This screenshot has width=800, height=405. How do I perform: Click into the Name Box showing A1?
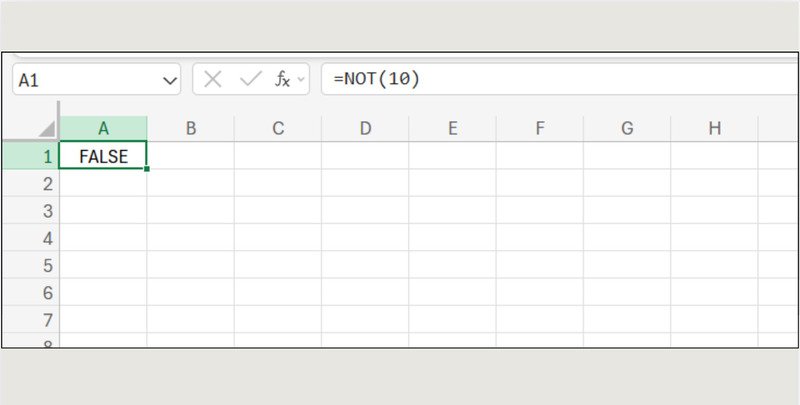coord(85,80)
